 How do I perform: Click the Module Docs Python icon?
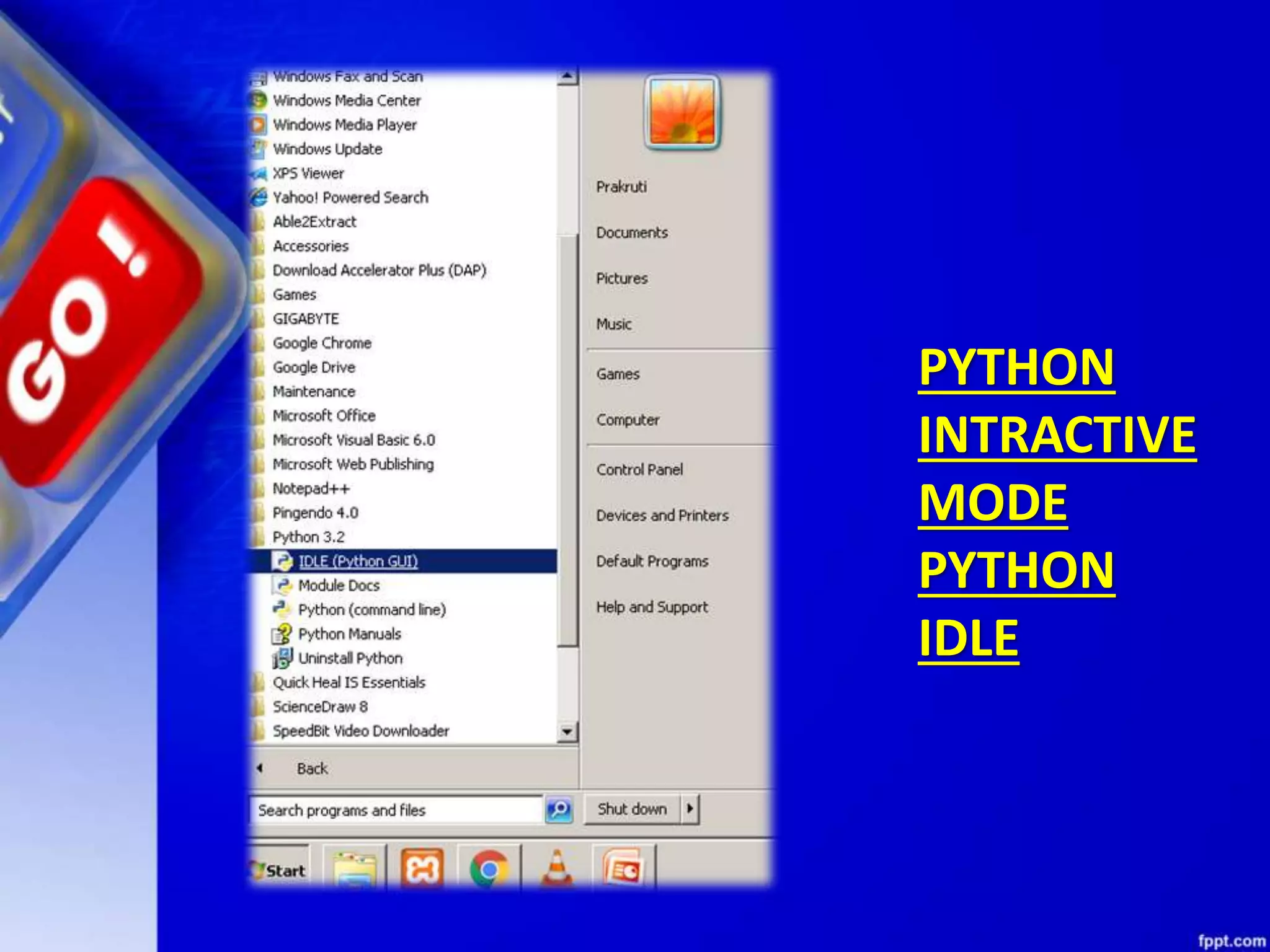pos(283,585)
